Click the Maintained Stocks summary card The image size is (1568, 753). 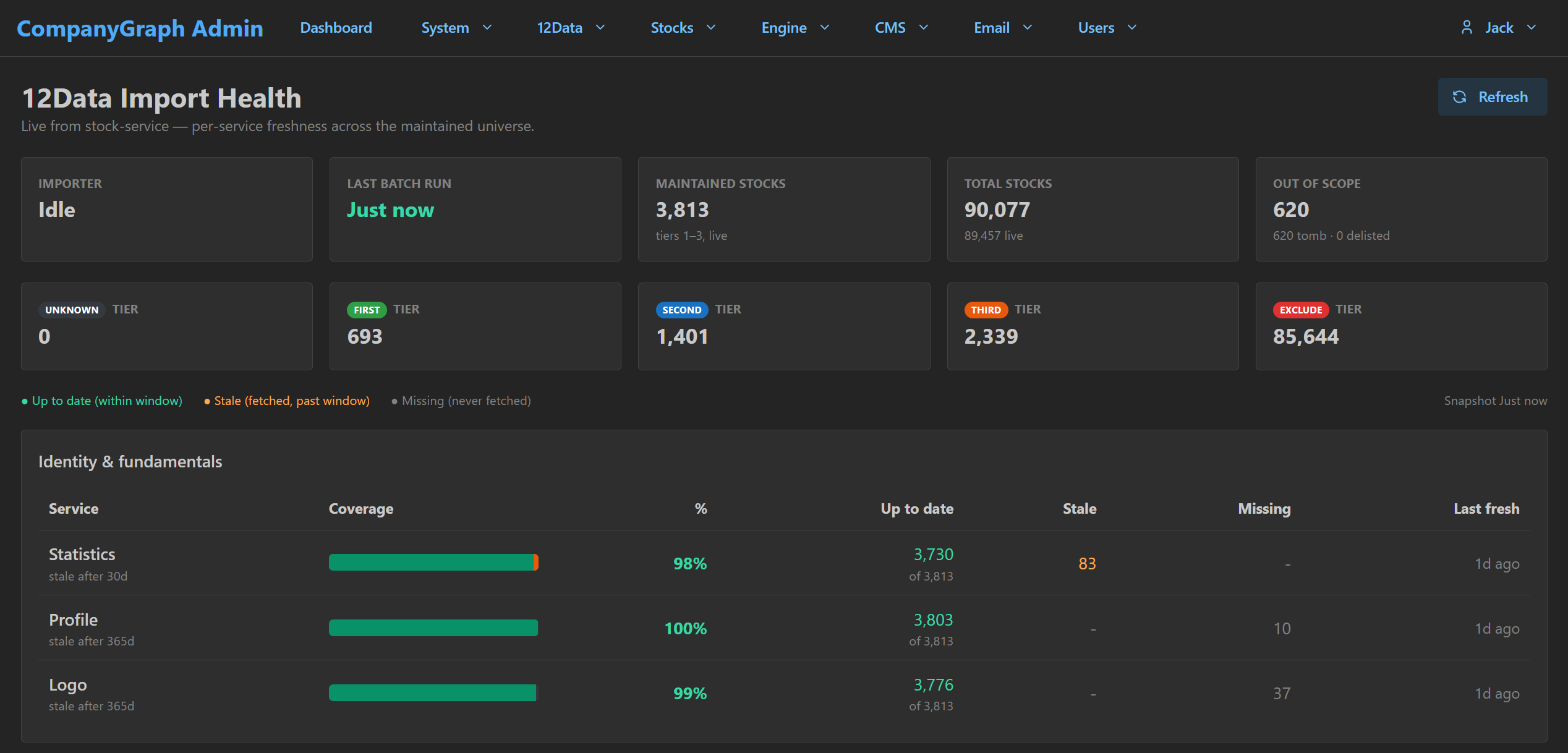point(784,210)
